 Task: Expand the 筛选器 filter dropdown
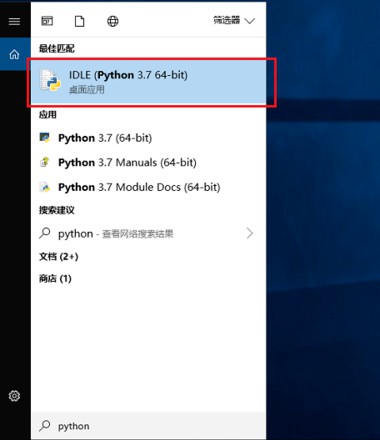pos(234,21)
